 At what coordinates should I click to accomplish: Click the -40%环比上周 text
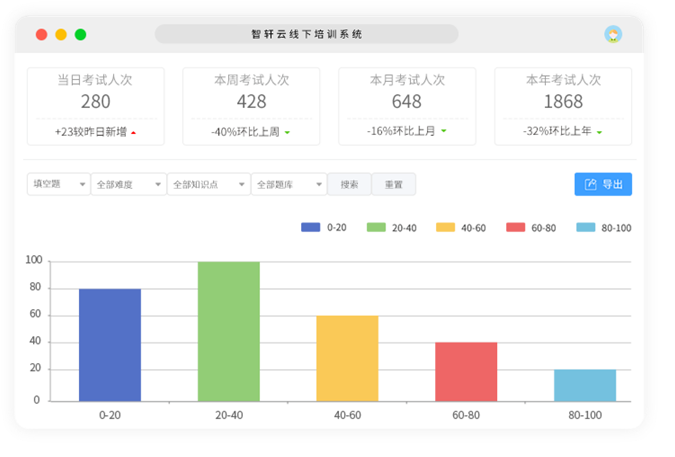245,132
